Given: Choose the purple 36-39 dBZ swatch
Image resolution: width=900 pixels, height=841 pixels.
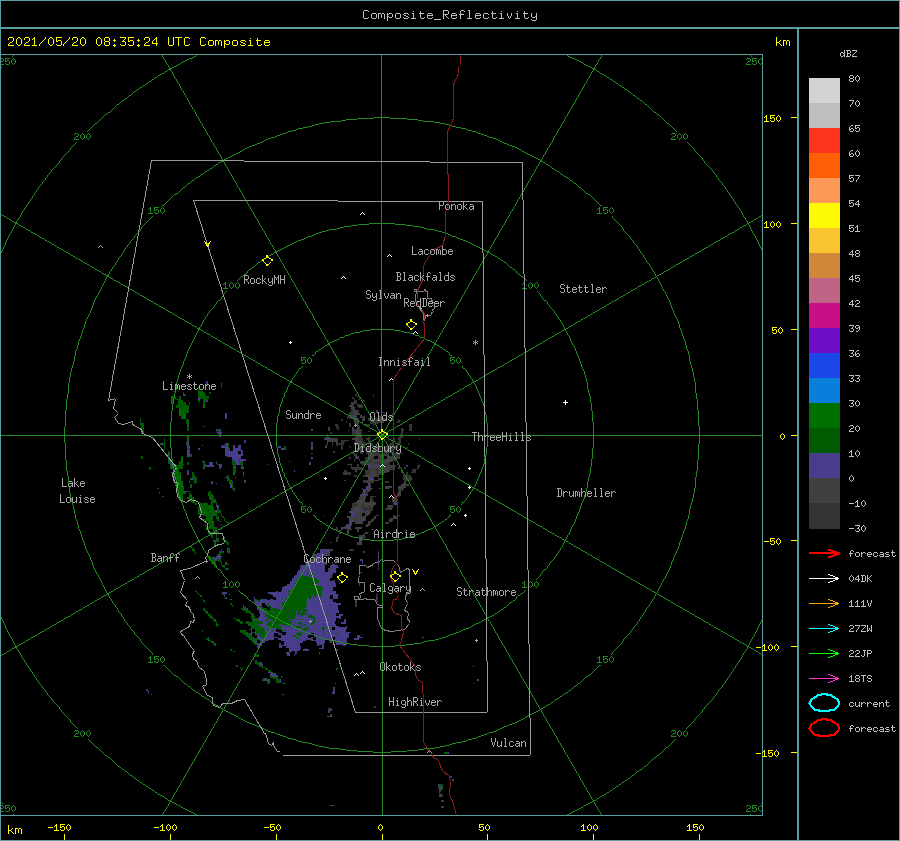Looking at the screenshot, I should click(x=824, y=340).
